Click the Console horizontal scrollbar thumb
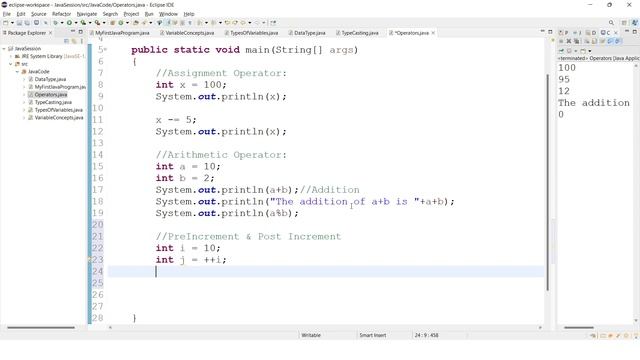 579,327
